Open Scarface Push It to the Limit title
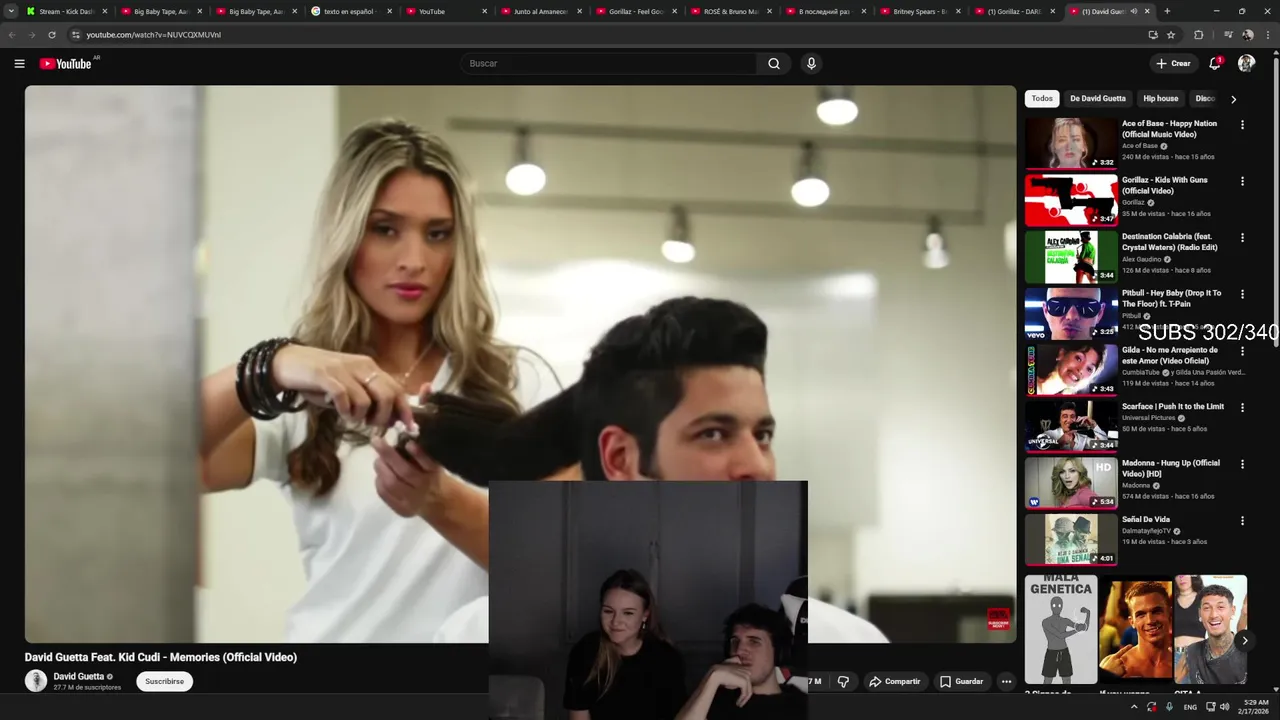This screenshot has height=720, width=1280. point(1173,406)
